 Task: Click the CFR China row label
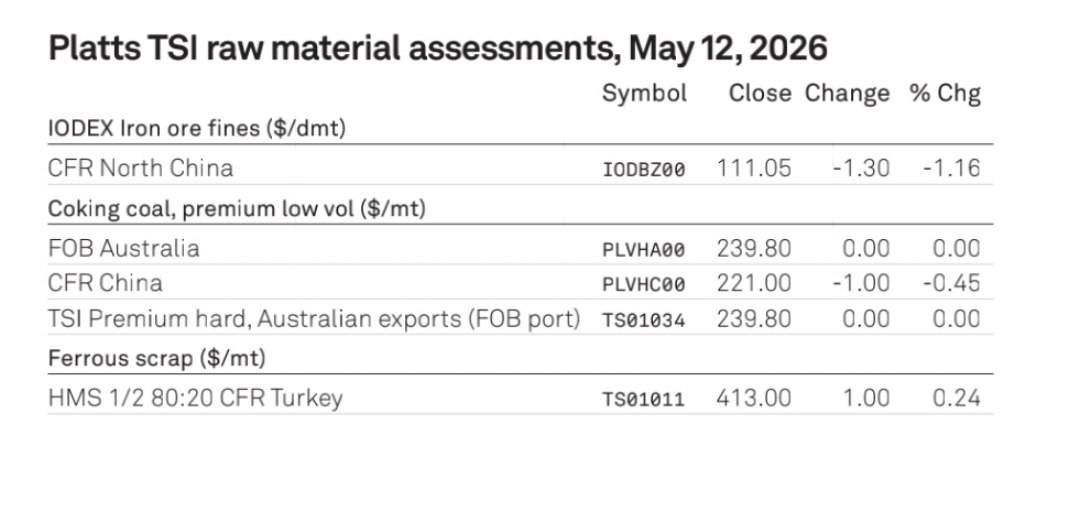[105, 283]
